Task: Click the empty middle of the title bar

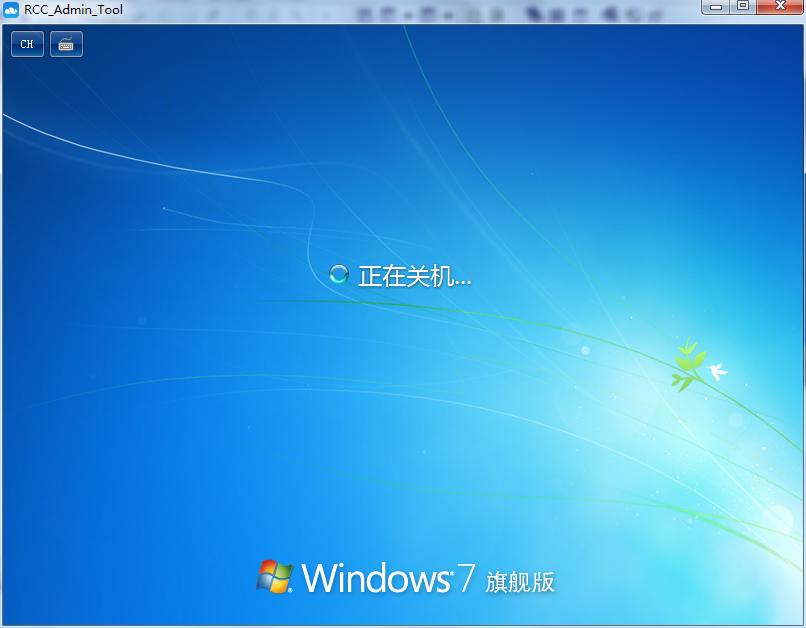Action: pyautogui.click(x=250, y=10)
